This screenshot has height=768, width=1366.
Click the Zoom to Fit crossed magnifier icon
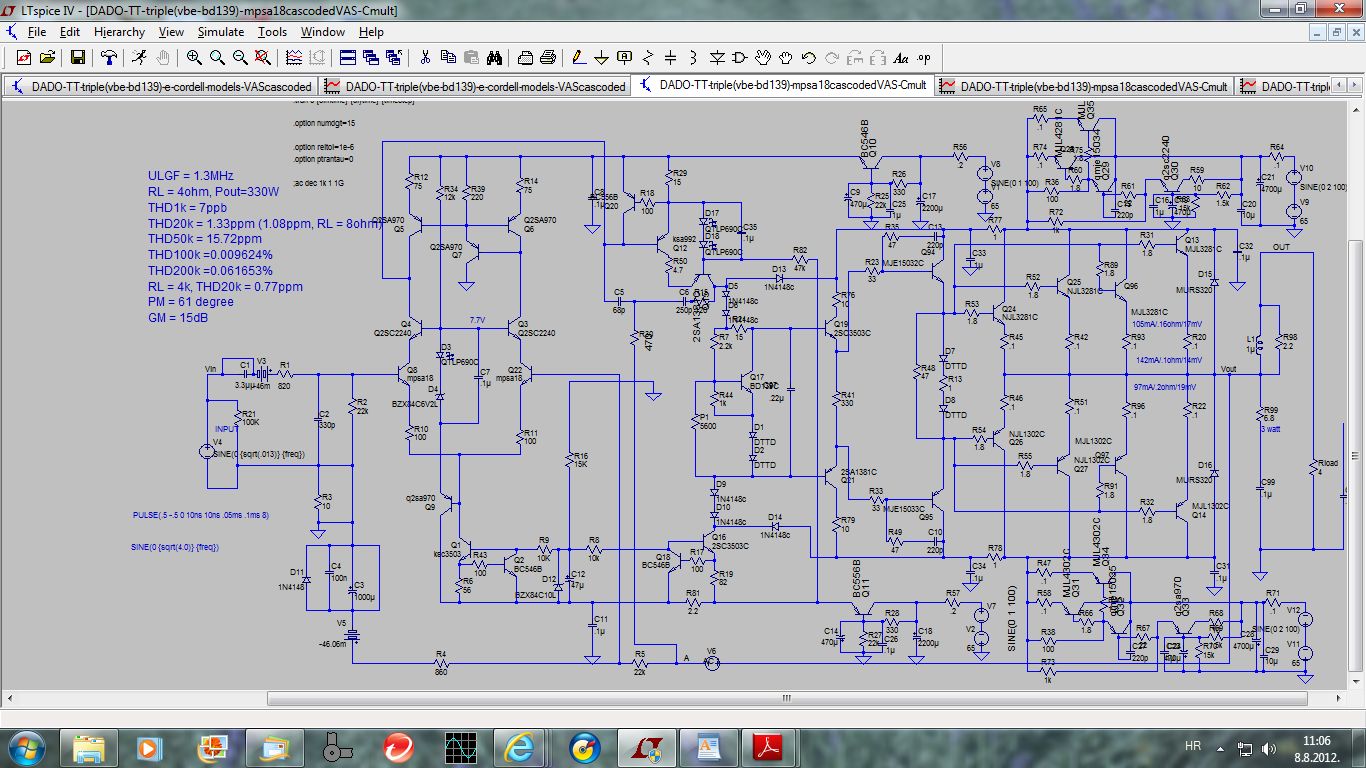[263, 57]
